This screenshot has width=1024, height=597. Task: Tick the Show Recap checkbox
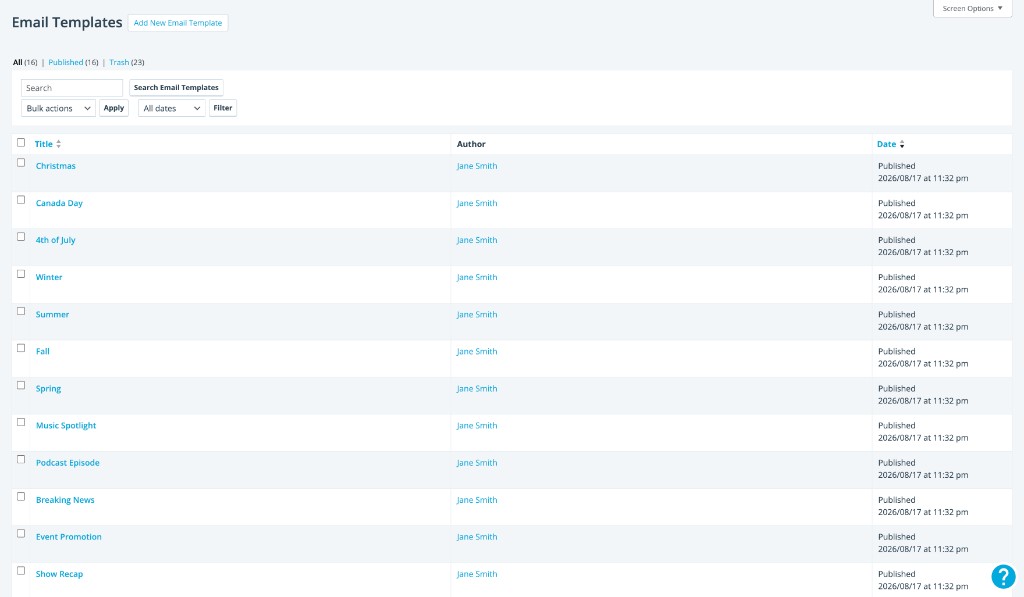point(21,571)
